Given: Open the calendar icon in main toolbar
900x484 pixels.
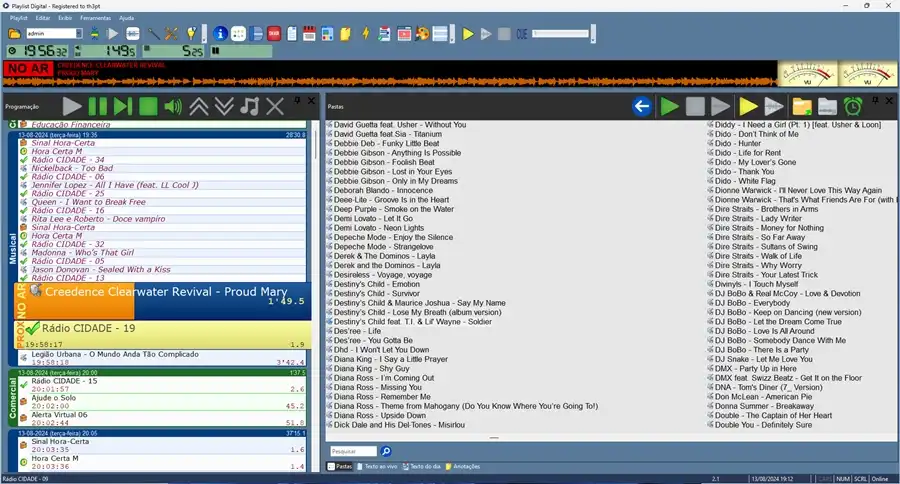Looking at the screenshot, I should 309,34.
